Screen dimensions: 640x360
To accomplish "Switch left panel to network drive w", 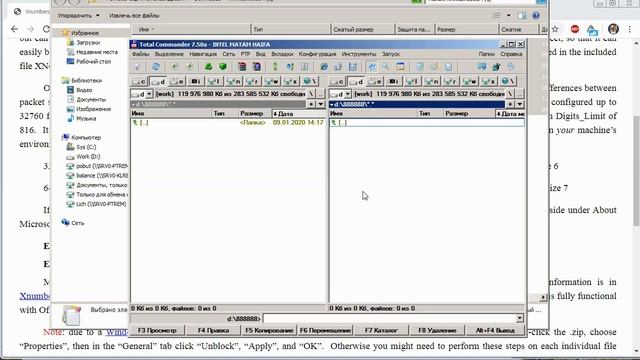I will point(271,82).
